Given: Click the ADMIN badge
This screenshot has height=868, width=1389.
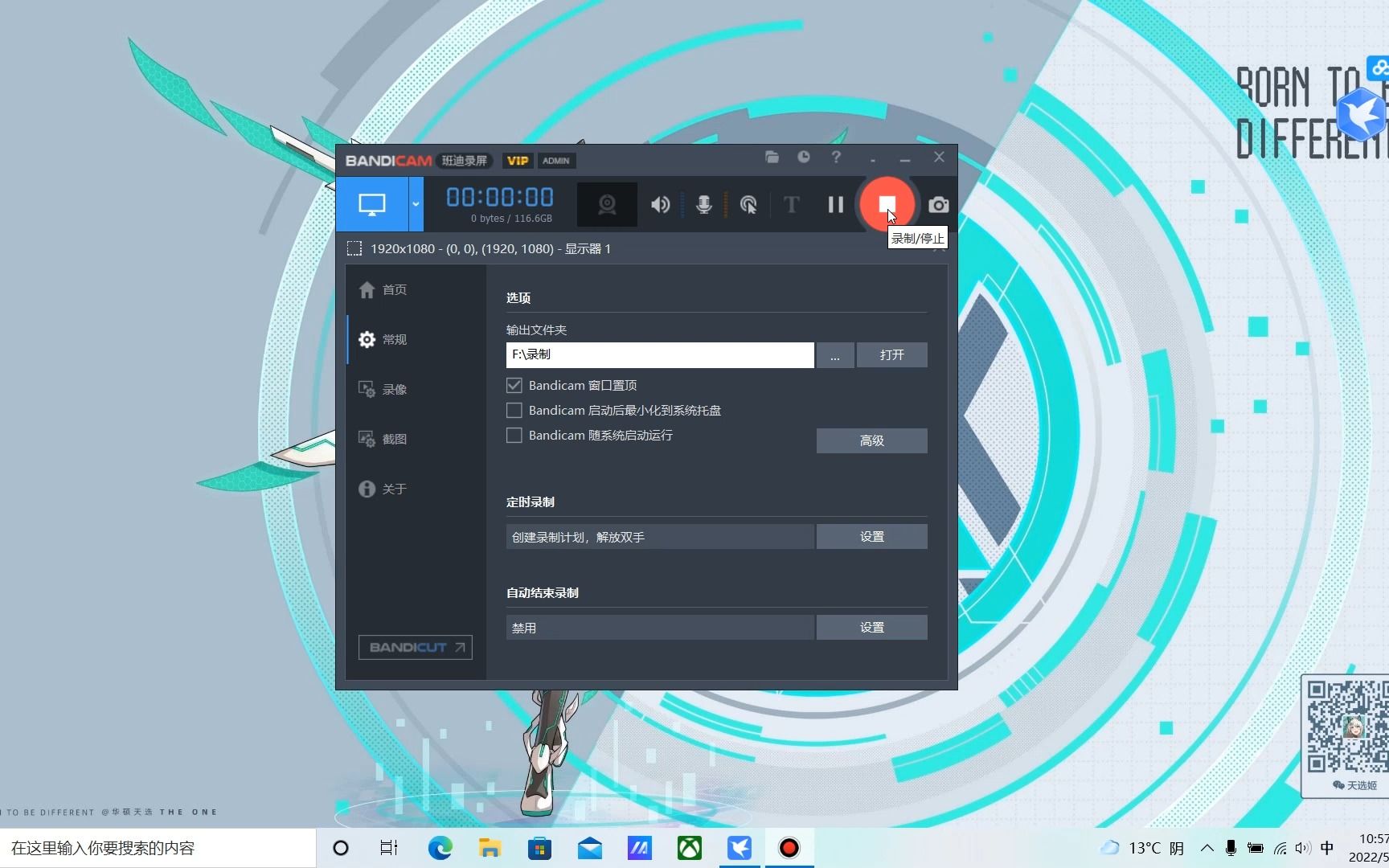Looking at the screenshot, I should pos(556,161).
